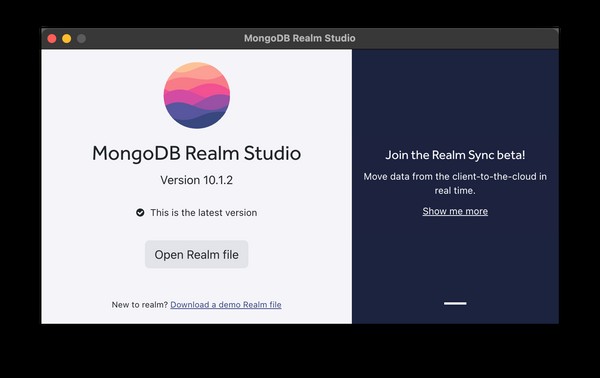Viewport: 600px width, 378px height.
Task: Click the 'MongoDB Realm Studio' main heading
Action: pos(196,153)
